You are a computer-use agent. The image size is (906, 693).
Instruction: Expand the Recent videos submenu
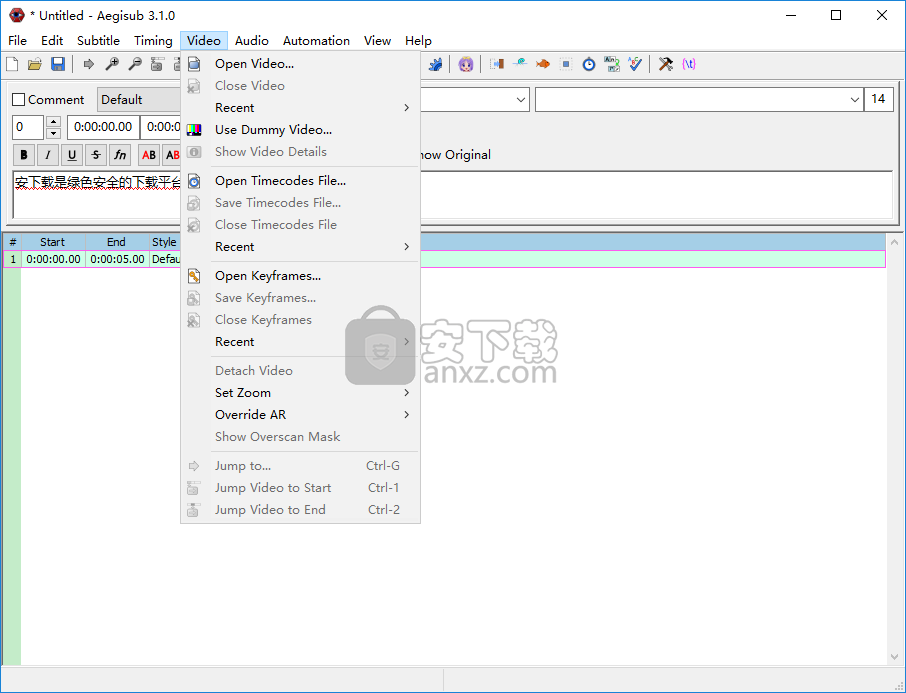(x=300, y=108)
